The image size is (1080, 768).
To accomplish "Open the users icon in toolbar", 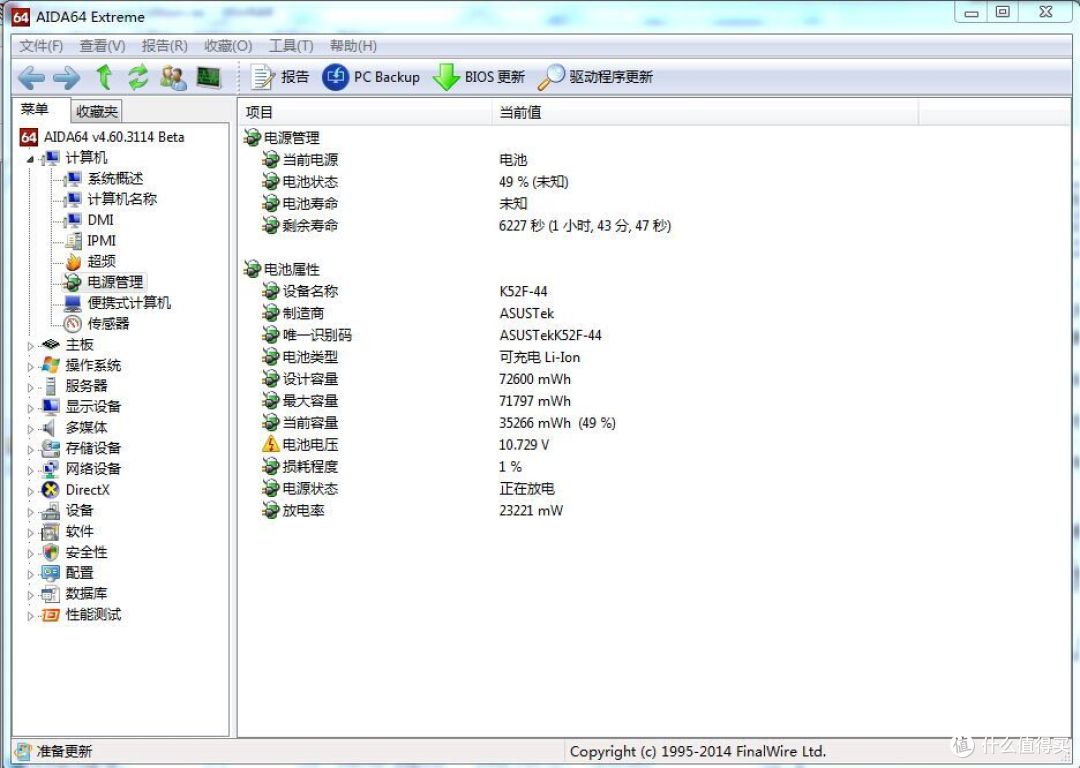I will 173,77.
